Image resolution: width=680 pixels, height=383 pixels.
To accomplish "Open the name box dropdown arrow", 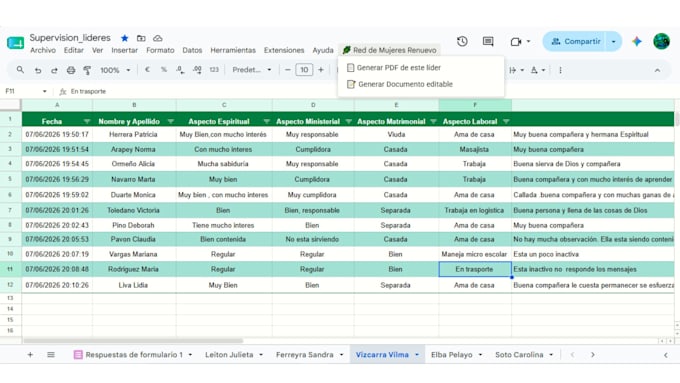I will [x=44, y=91].
